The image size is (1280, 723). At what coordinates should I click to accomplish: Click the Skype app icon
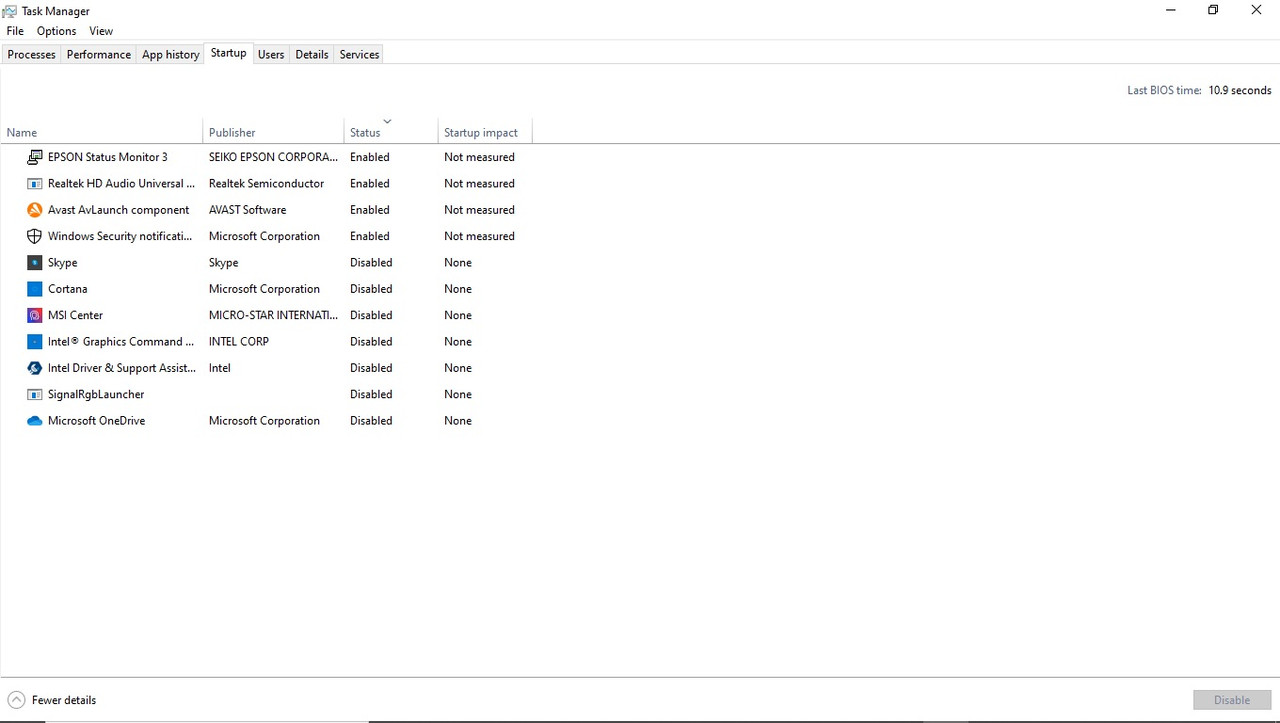point(35,262)
